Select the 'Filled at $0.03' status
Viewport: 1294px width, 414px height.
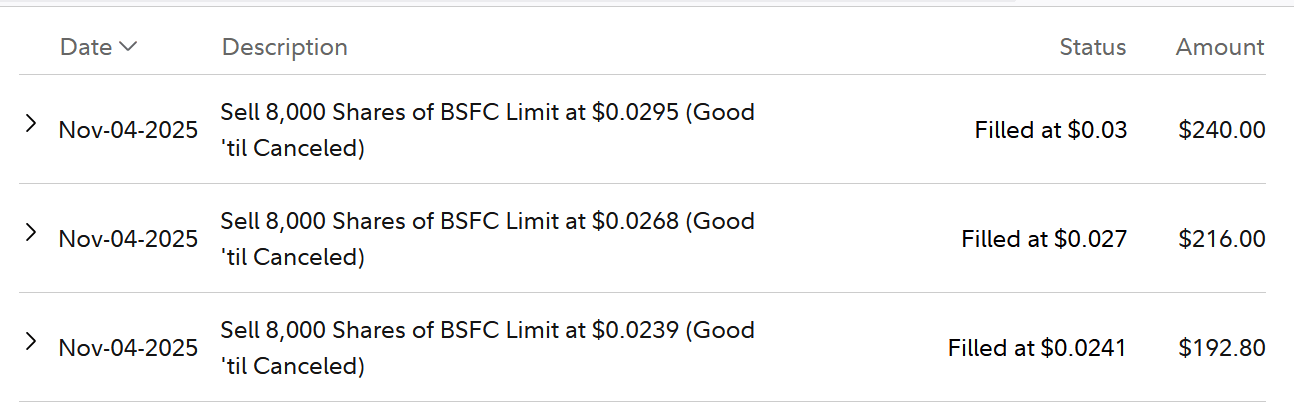[1050, 130]
